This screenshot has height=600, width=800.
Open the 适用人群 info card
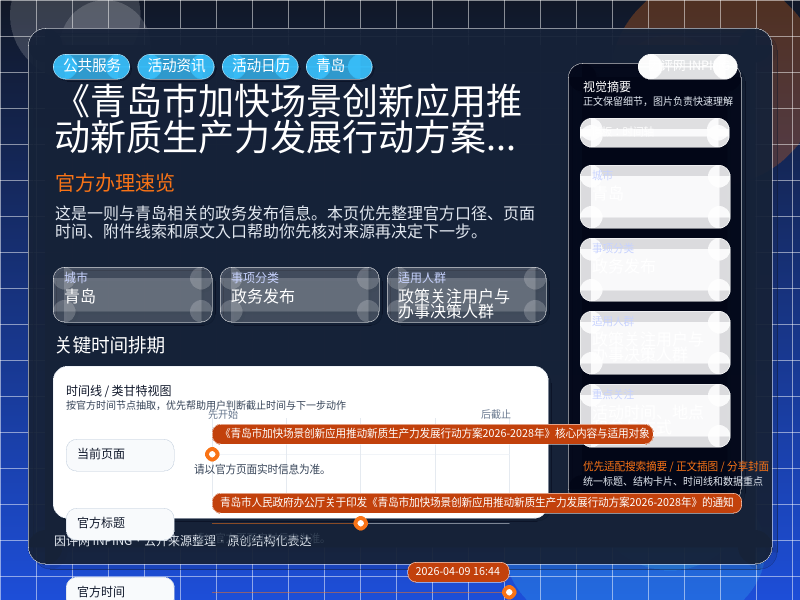point(466,295)
